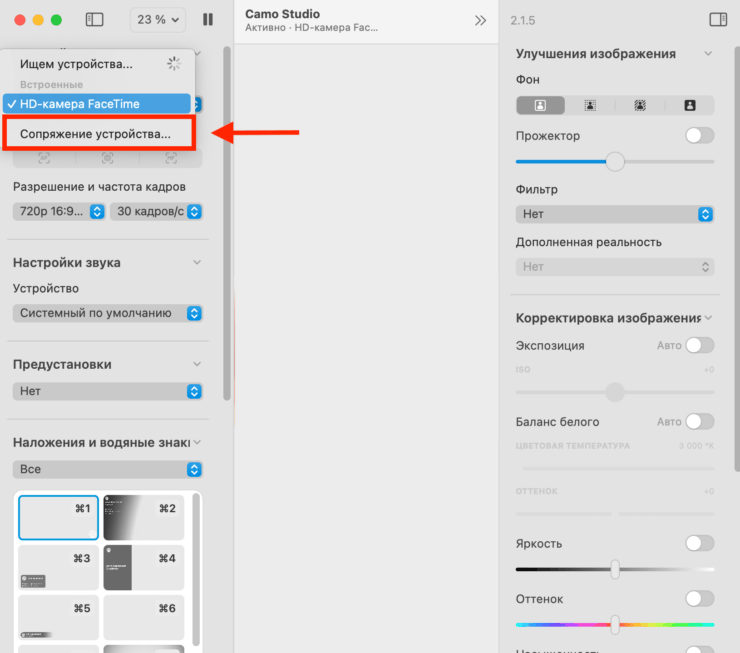Open the Фильтр dropdown
The height and width of the screenshot is (653, 740).
(x=615, y=214)
